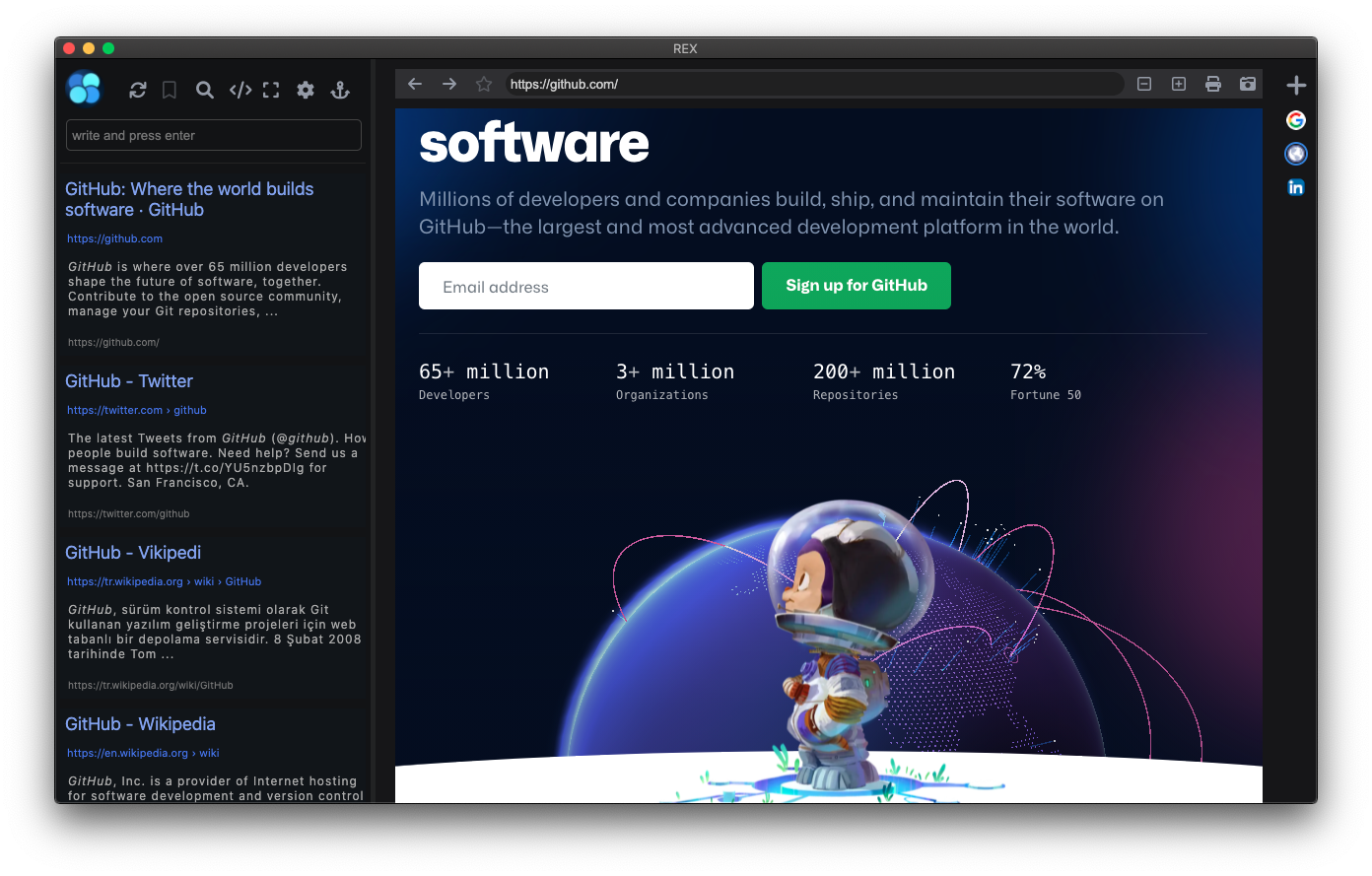This screenshot has width=1372, height=876.
Task: Click the REX window title
Action: 685,48
